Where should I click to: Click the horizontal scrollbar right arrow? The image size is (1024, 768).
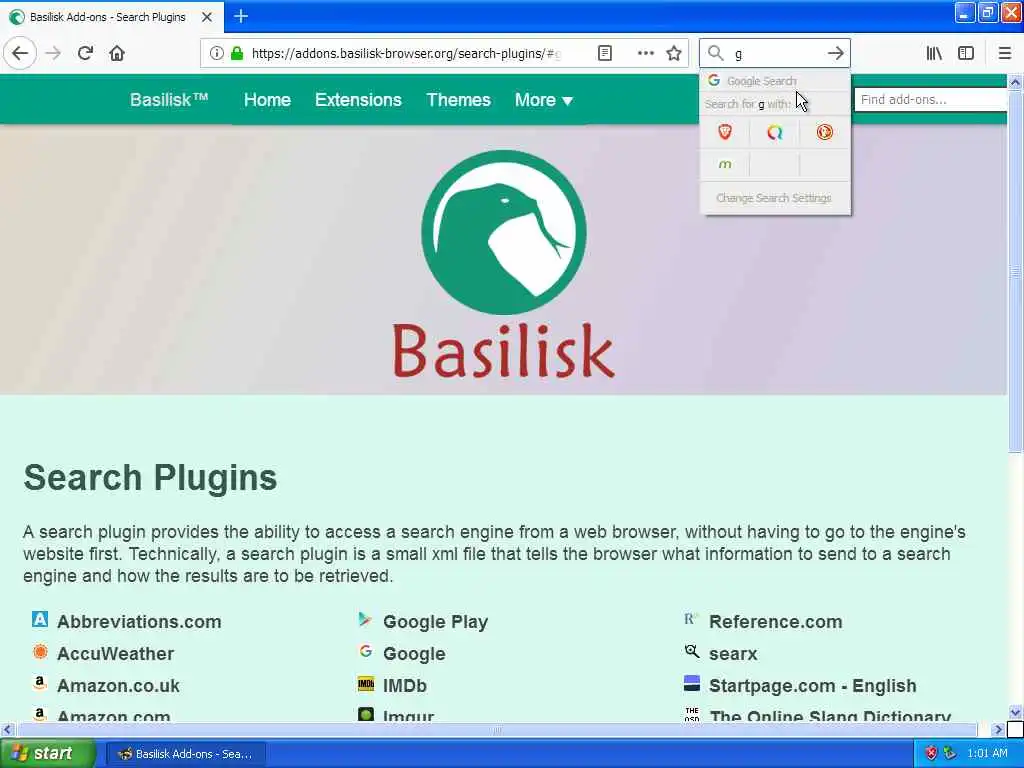tap(997, 729)
